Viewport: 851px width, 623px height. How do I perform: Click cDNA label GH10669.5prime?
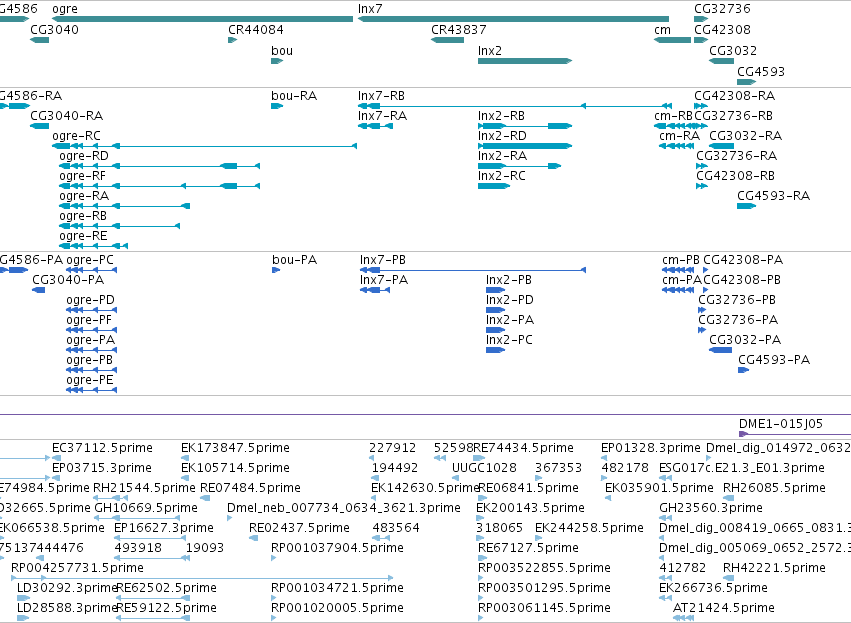tap(146, 508)
